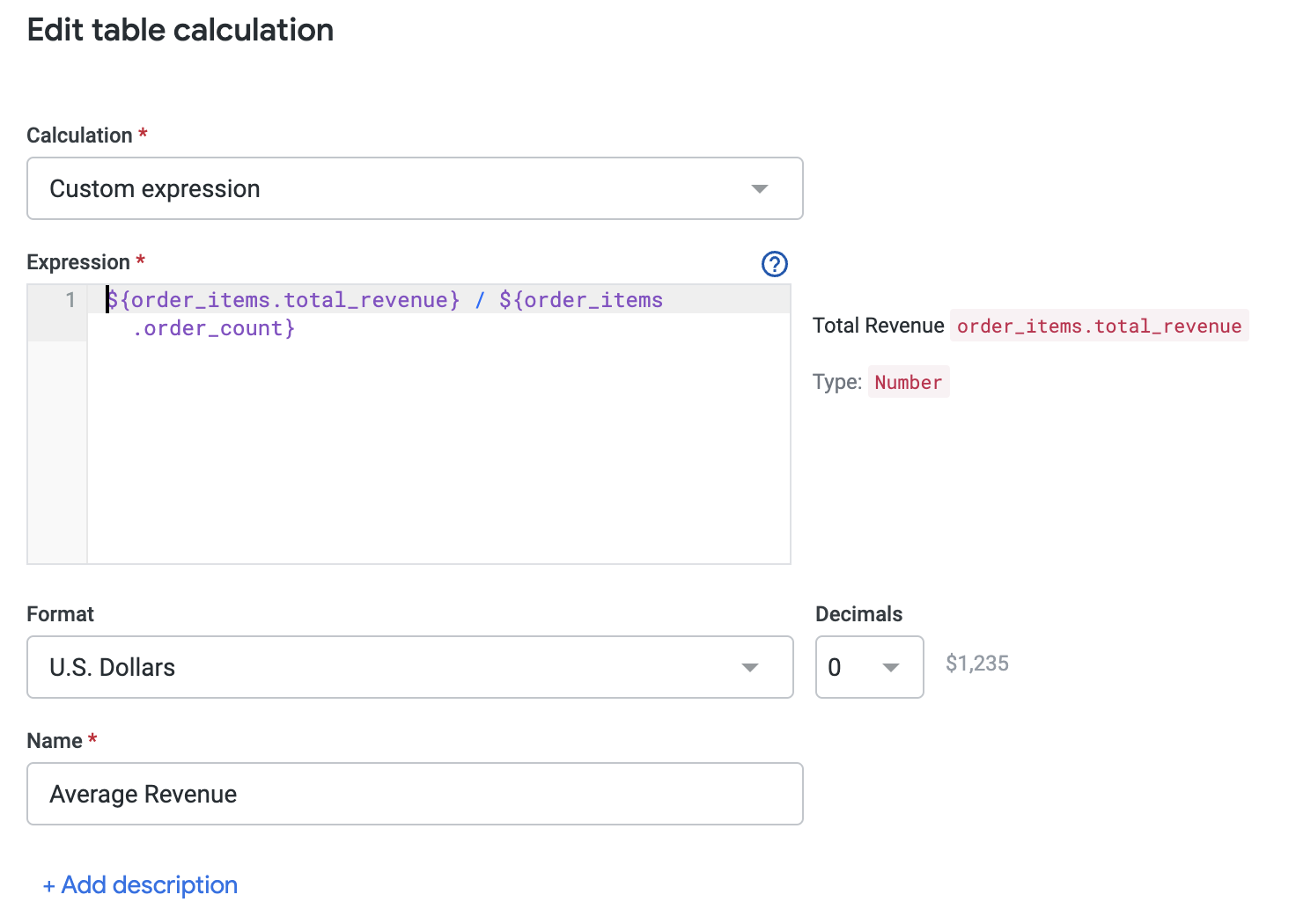Screen dimensions: 1296x924
Task: Click the Decimals dropdown arrow
Action: coord(891,667)
